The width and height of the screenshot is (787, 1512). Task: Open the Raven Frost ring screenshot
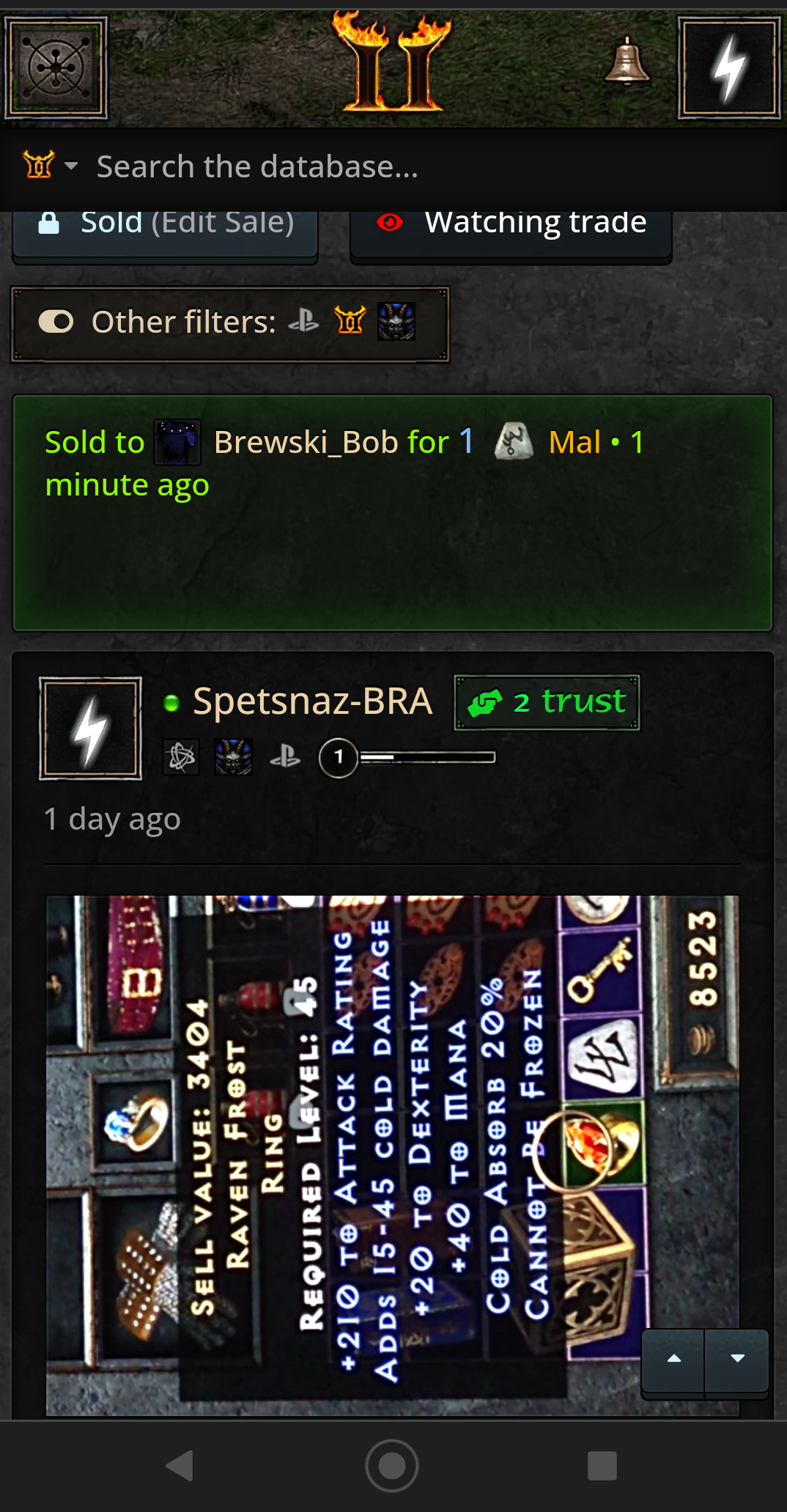392,1155
